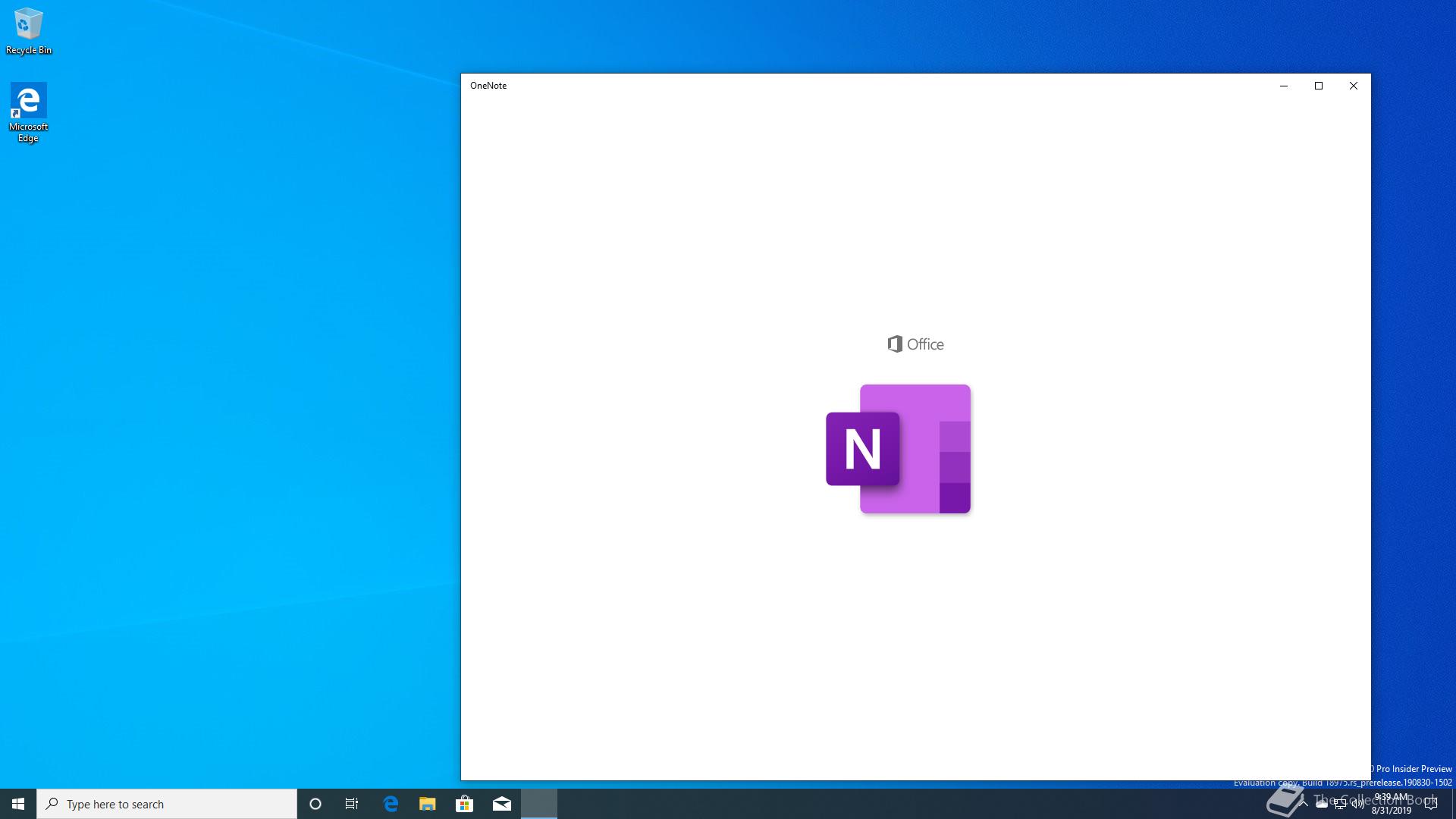
Task: Open the clock showing 9:39 AM
Action: [1392, 804]
